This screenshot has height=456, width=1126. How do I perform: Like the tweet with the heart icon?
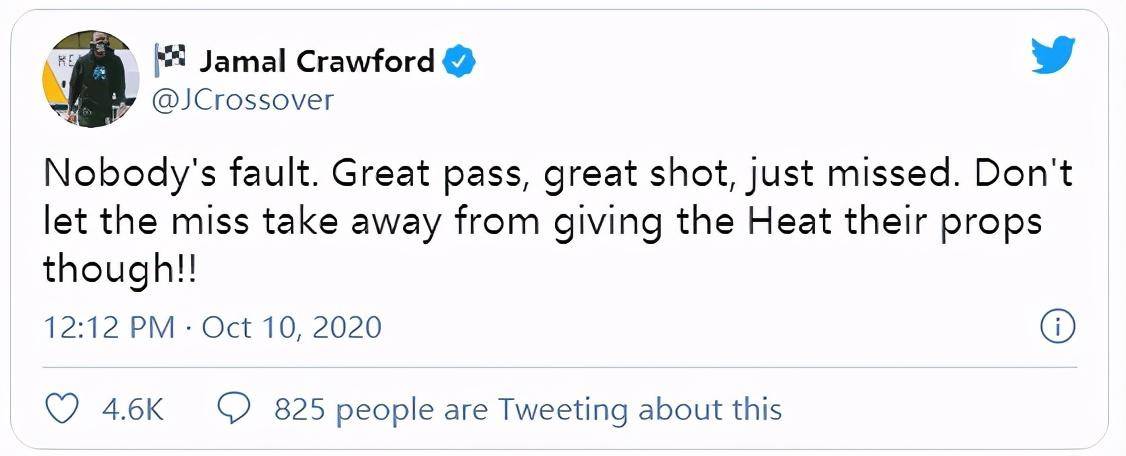pos(61,409)
